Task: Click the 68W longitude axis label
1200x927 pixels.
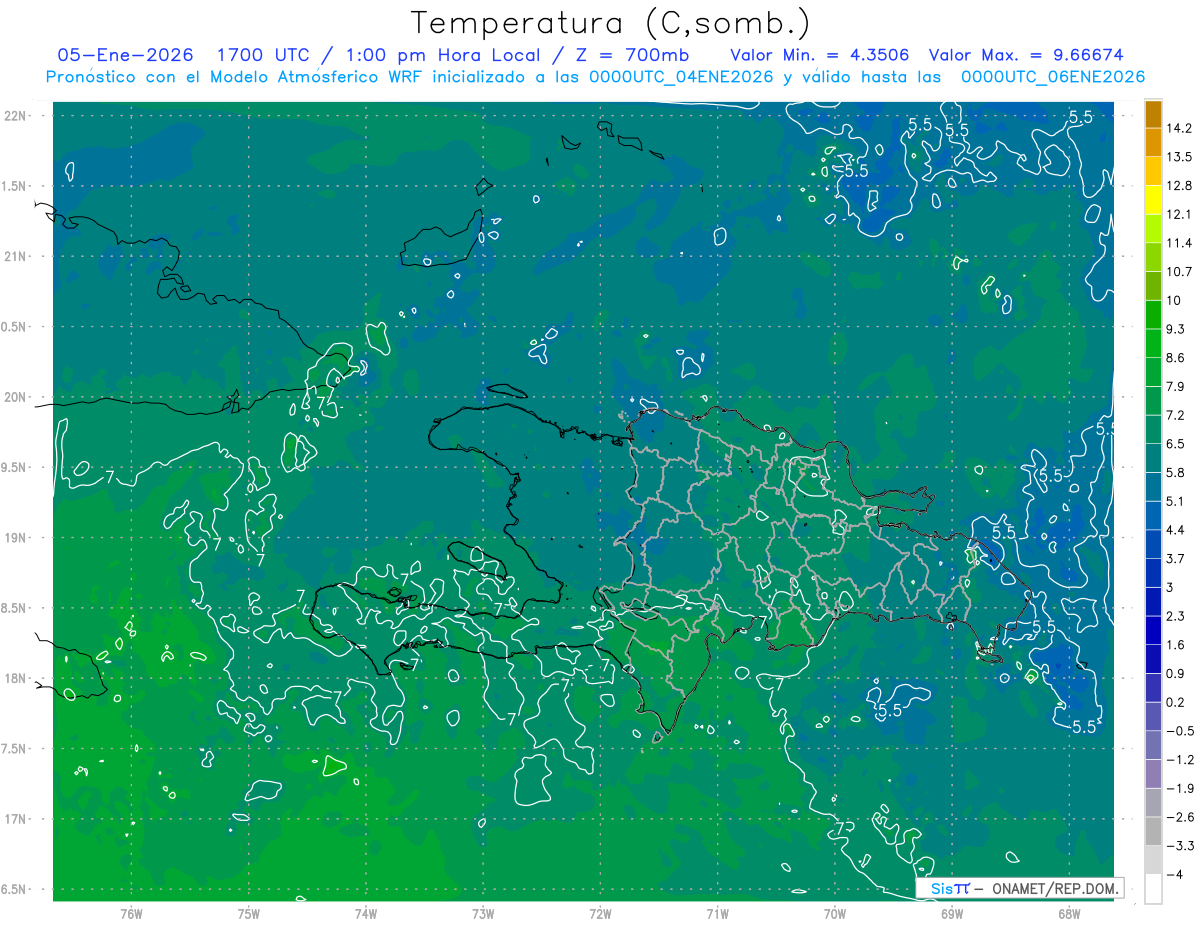Action: pyautogui.click(x=1069, y=915)
